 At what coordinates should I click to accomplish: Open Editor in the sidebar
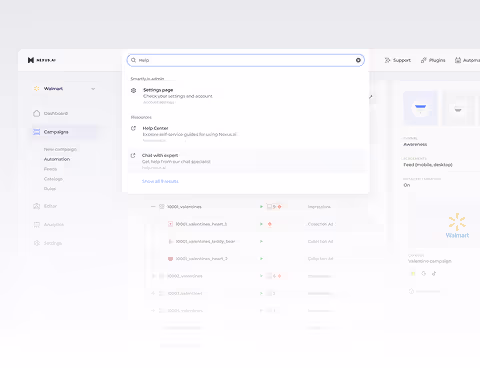pyautogui.click(x=50, y=206)
